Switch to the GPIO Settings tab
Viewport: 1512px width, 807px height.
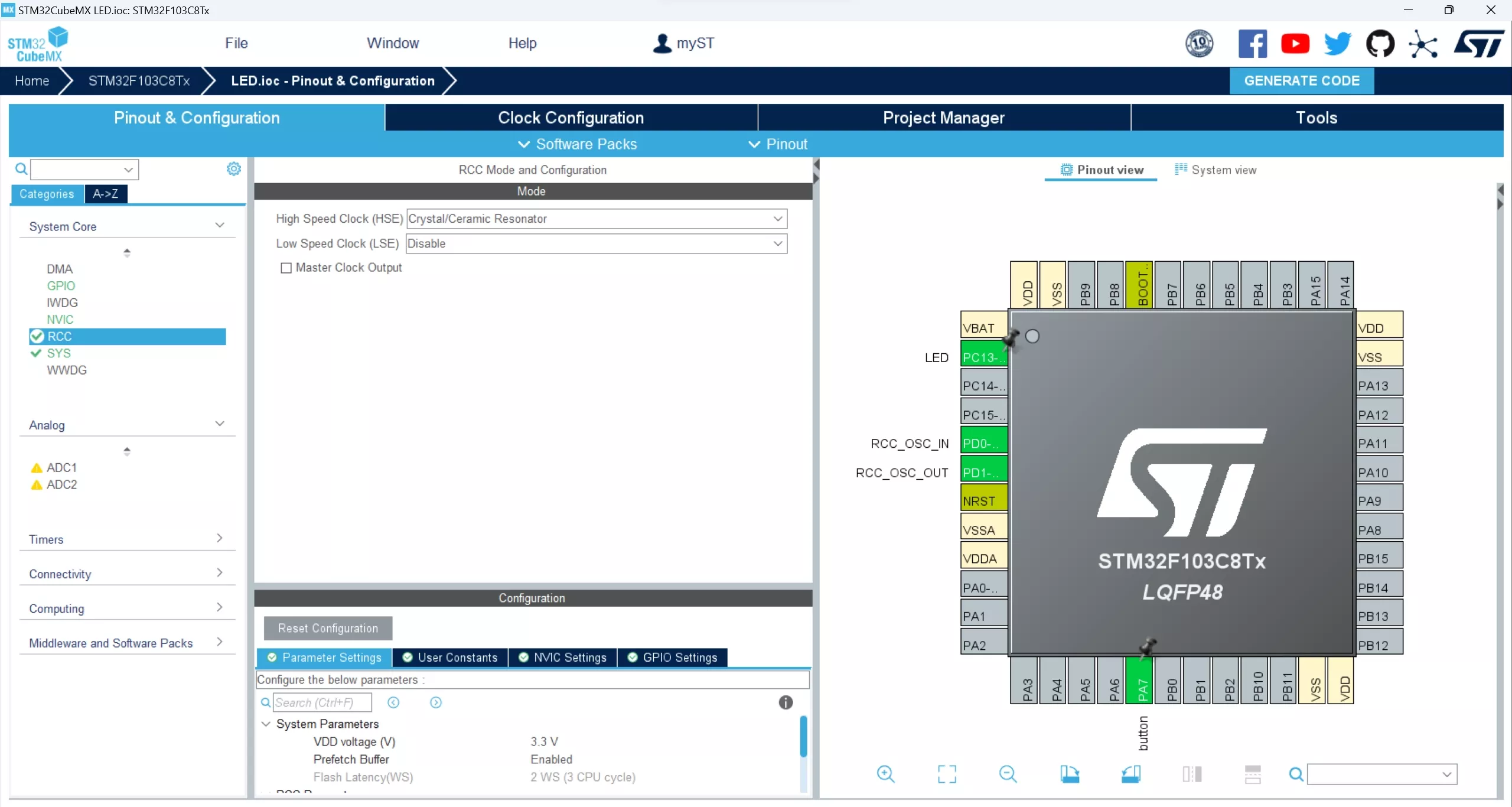click(x=672, y=658)
